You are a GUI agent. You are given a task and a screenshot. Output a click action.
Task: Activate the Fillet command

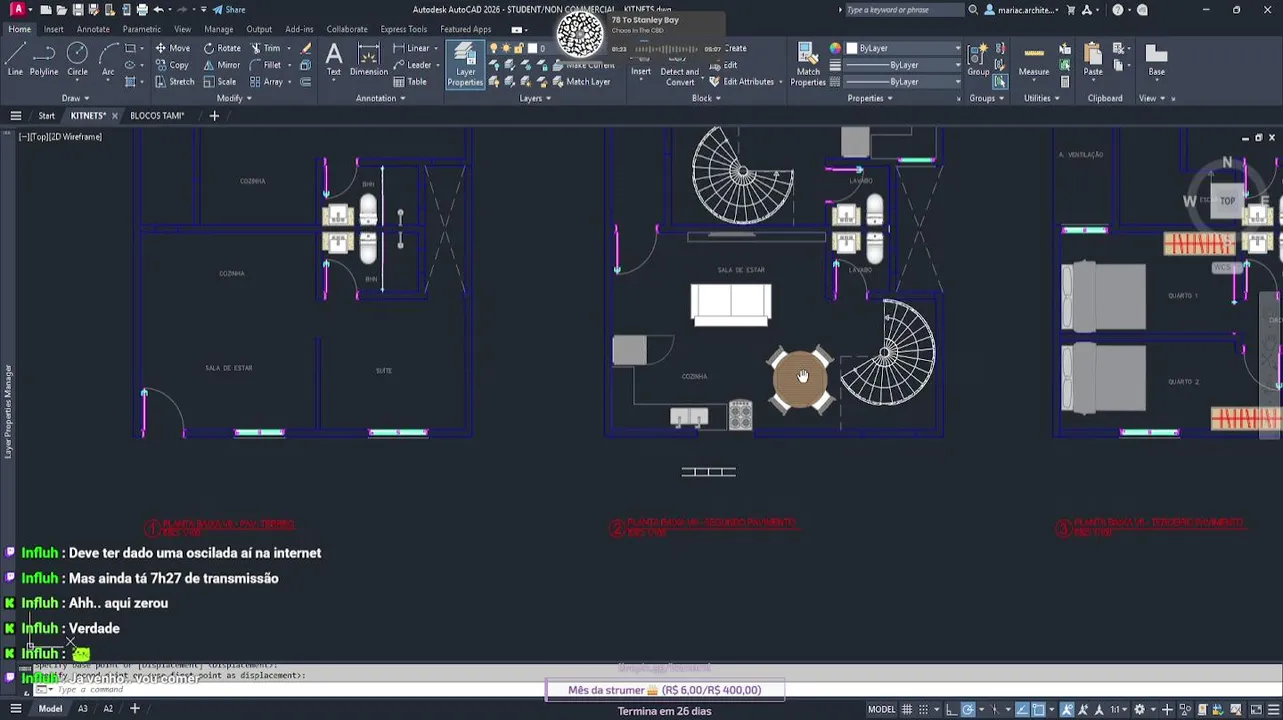tap(266, 65)
